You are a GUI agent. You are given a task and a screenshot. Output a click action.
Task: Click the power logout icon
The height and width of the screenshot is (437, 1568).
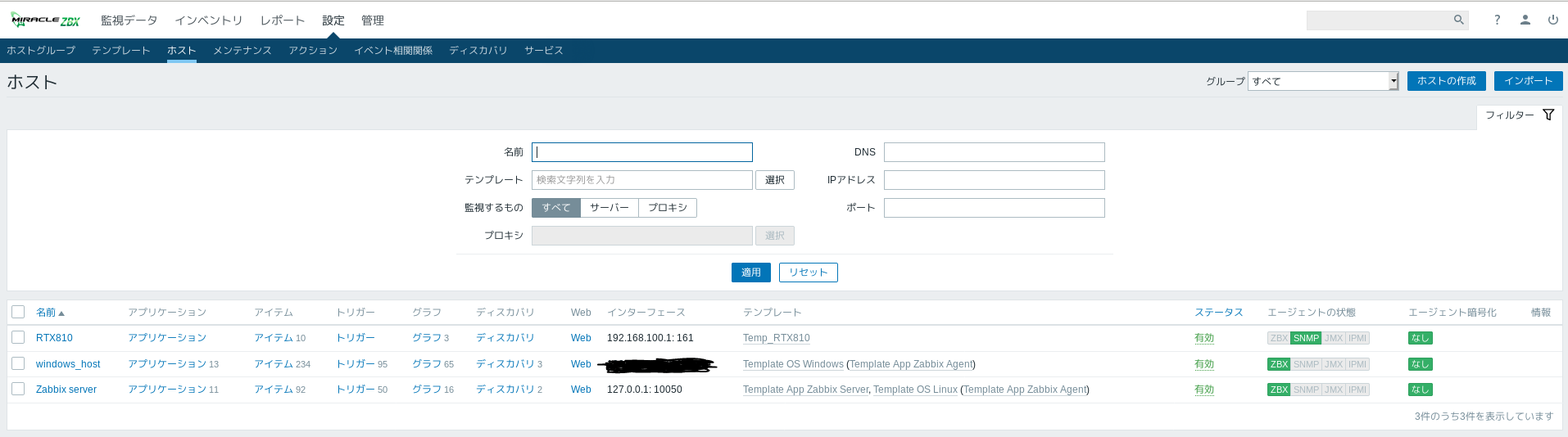[x=1552, y=20]
